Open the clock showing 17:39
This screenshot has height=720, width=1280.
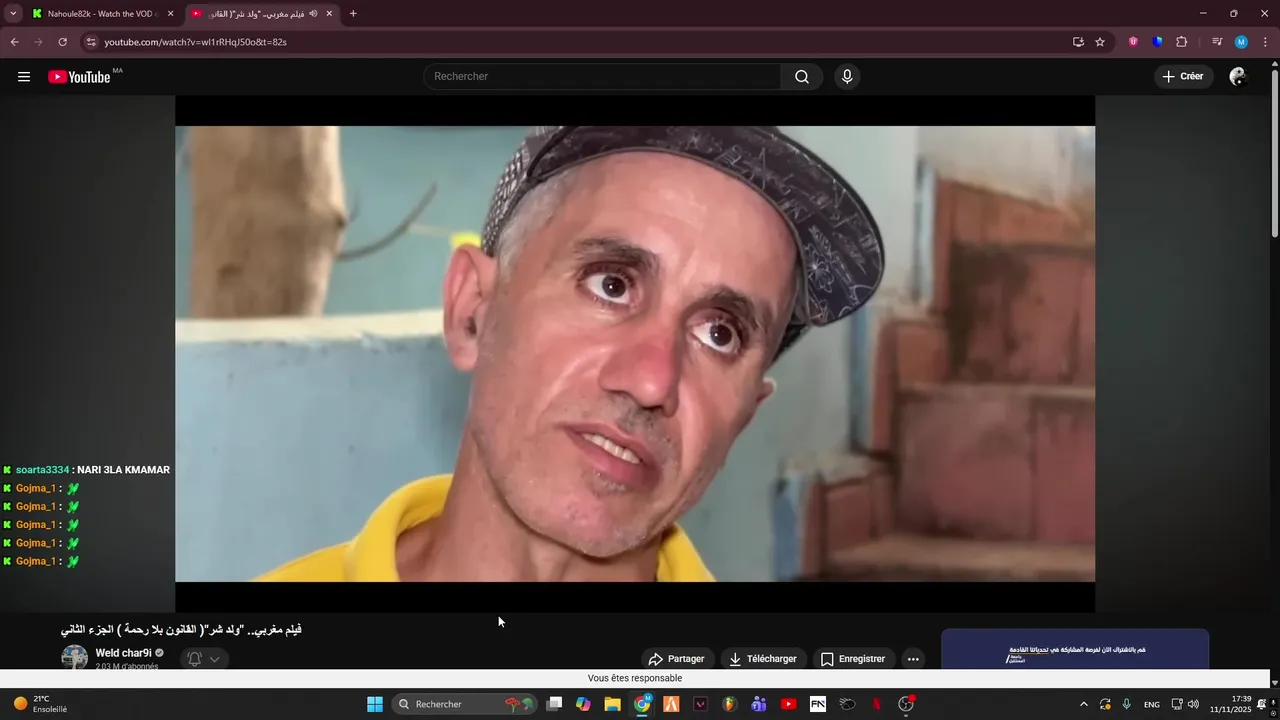(1230, 704)
